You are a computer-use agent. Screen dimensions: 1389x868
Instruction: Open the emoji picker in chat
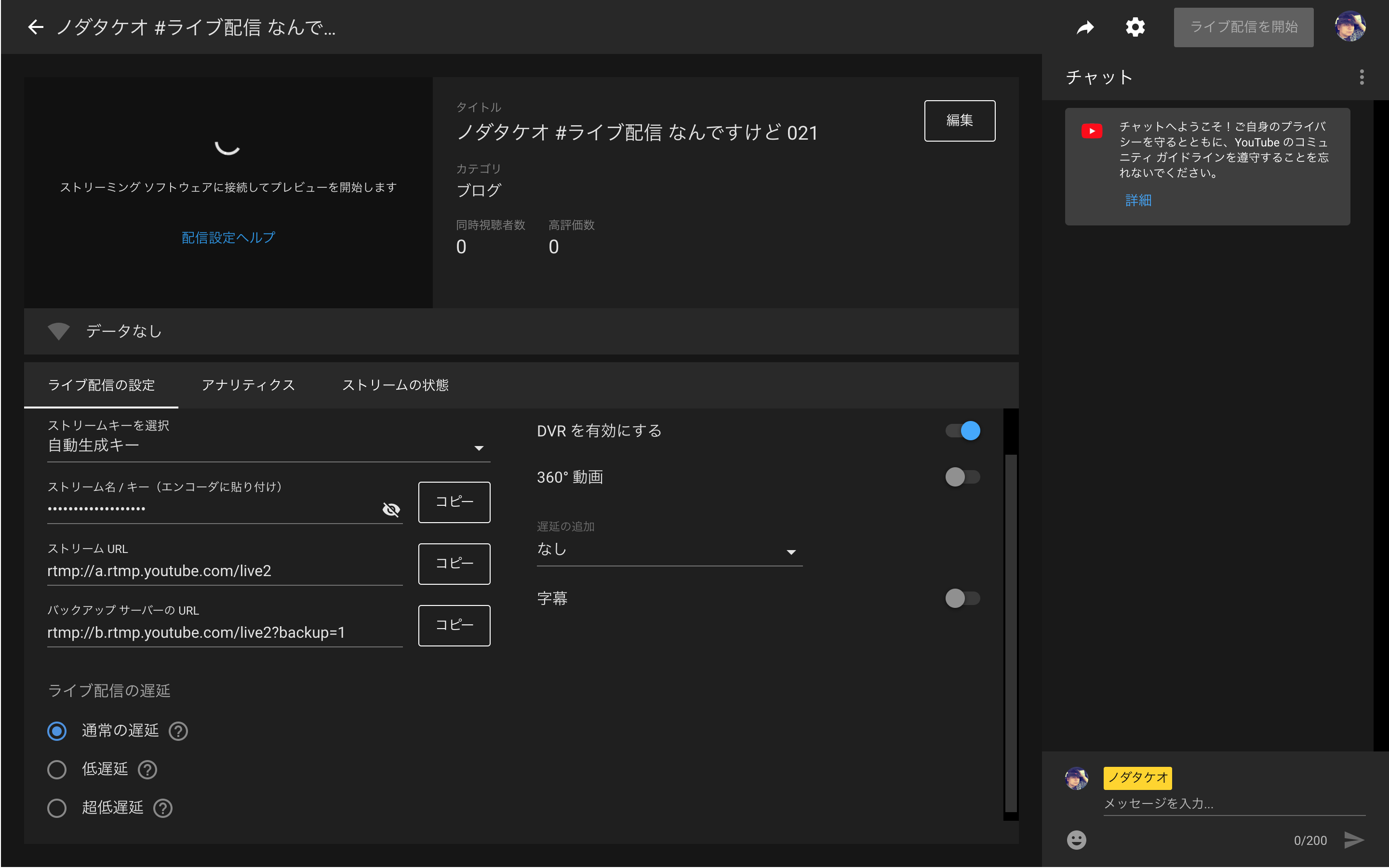pos(1077,840)
